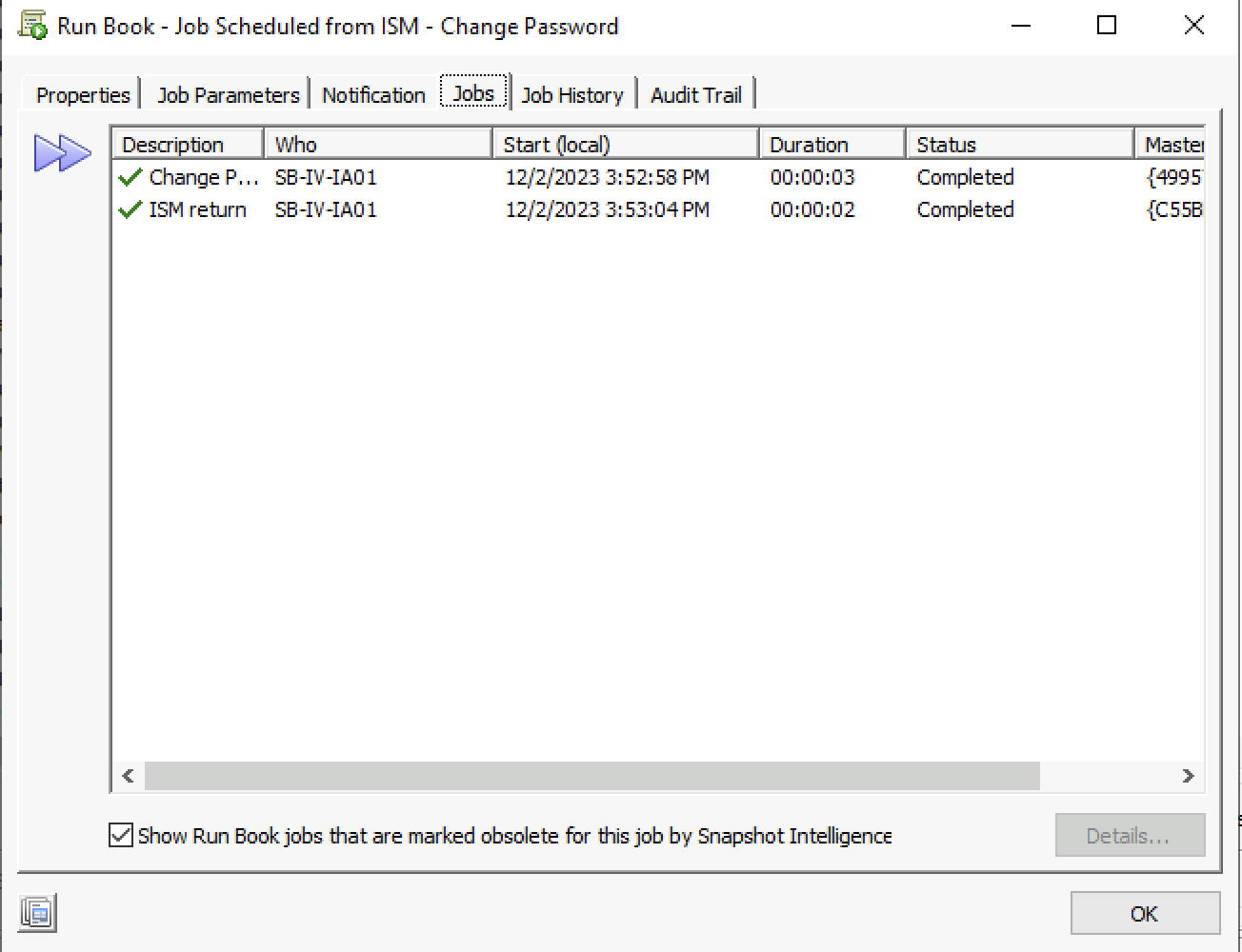The height and width of the screenshot is (952, 1242).
Task: Click the horizontal scrollbar left arrow
Action: coord(128,776)
